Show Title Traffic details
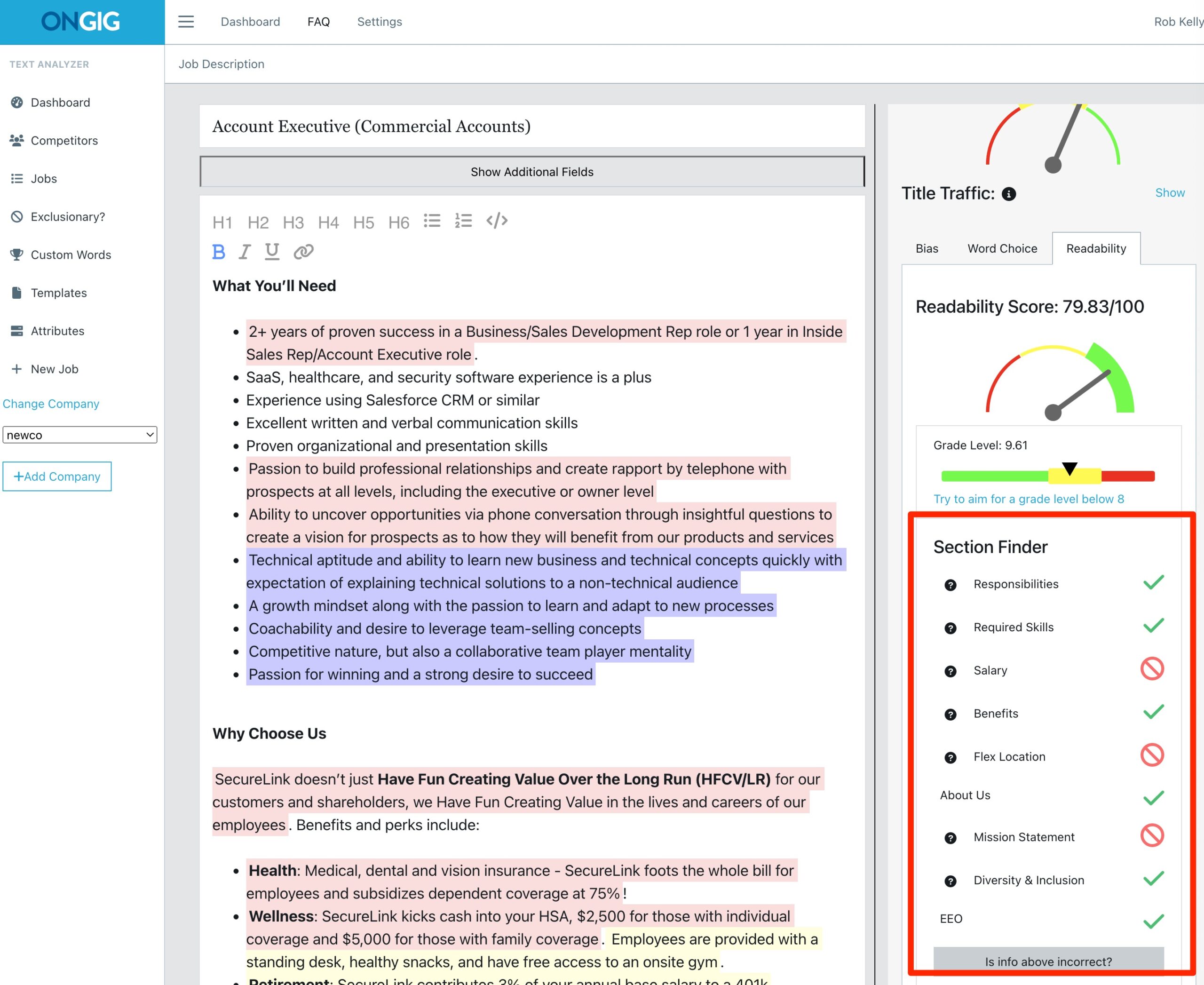The image size is (1204, 985). tap(1169, 193)
